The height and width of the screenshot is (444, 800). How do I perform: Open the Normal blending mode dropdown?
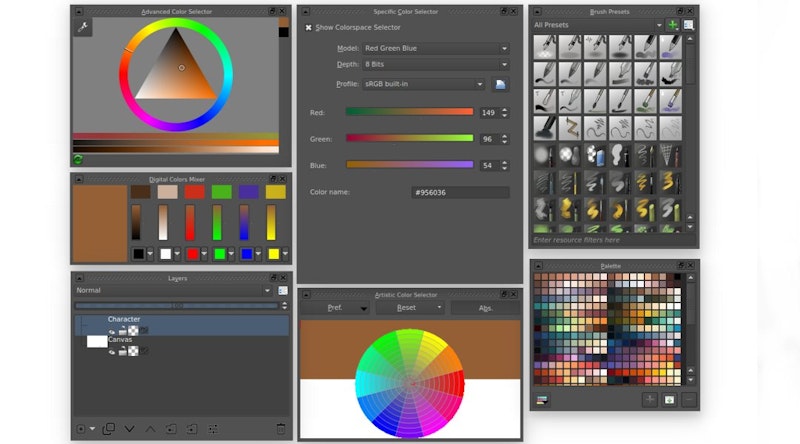[174, 290]
